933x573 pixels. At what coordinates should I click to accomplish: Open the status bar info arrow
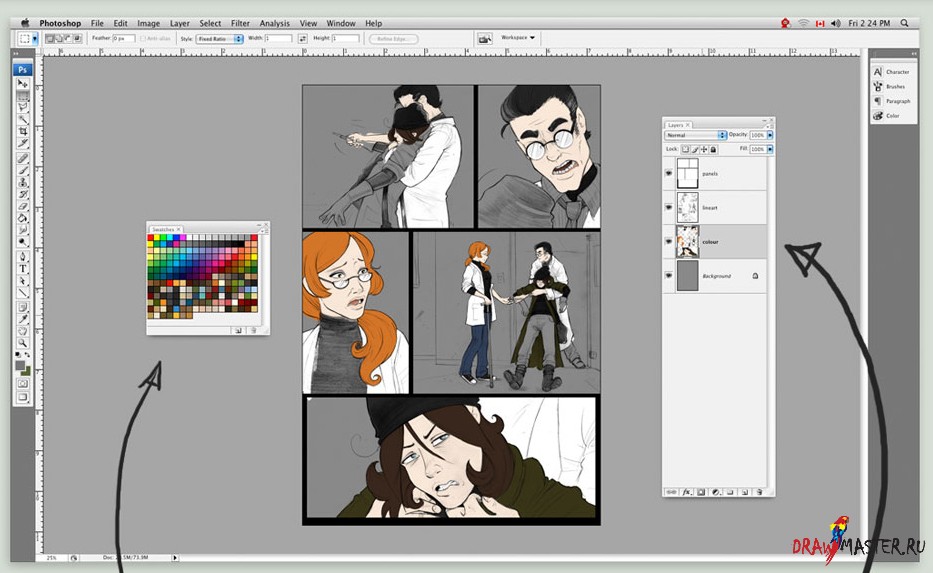click(174, 558)
